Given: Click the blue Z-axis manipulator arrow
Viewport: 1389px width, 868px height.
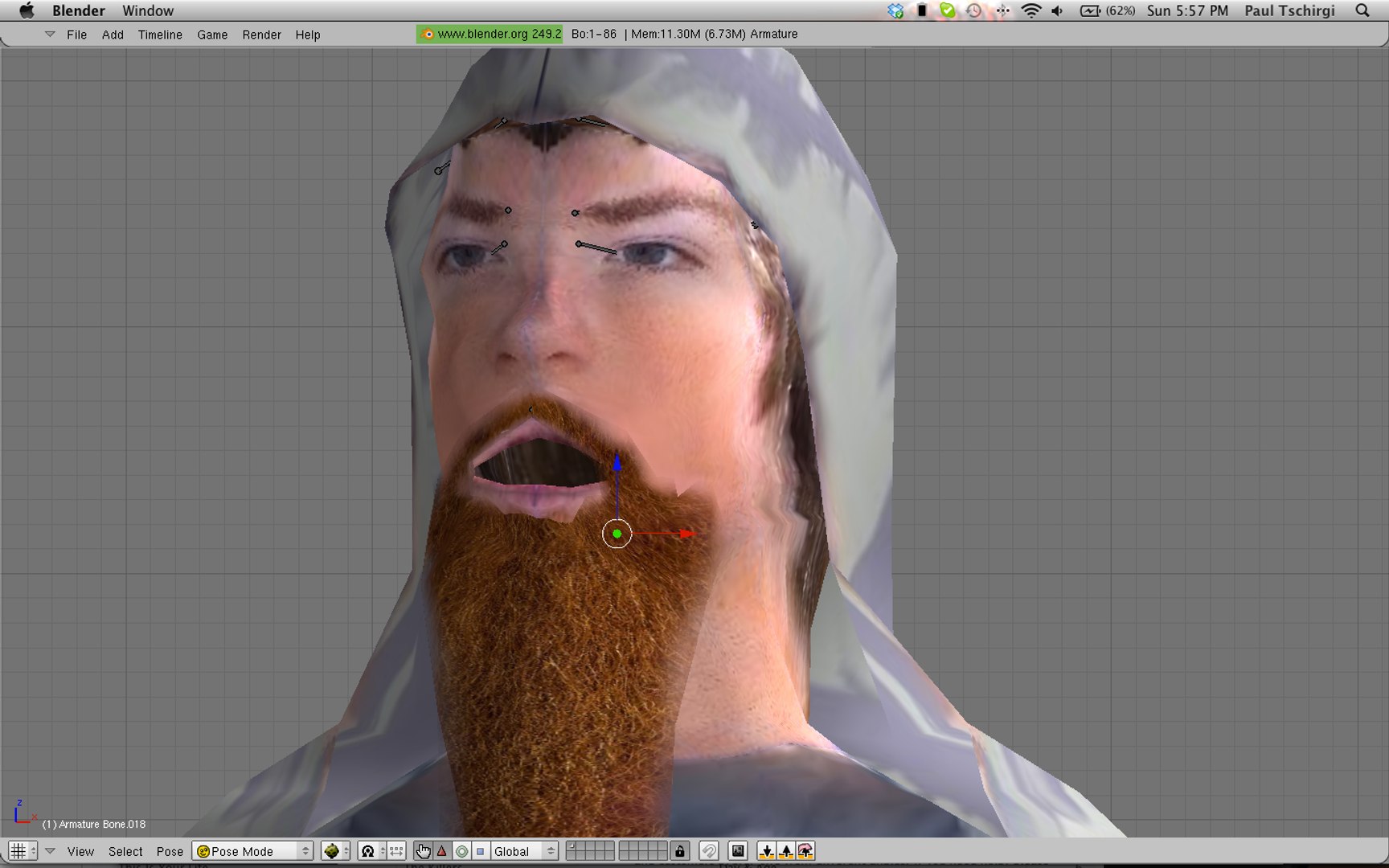Looking at the screenshot, I should (x=617, y=463).
